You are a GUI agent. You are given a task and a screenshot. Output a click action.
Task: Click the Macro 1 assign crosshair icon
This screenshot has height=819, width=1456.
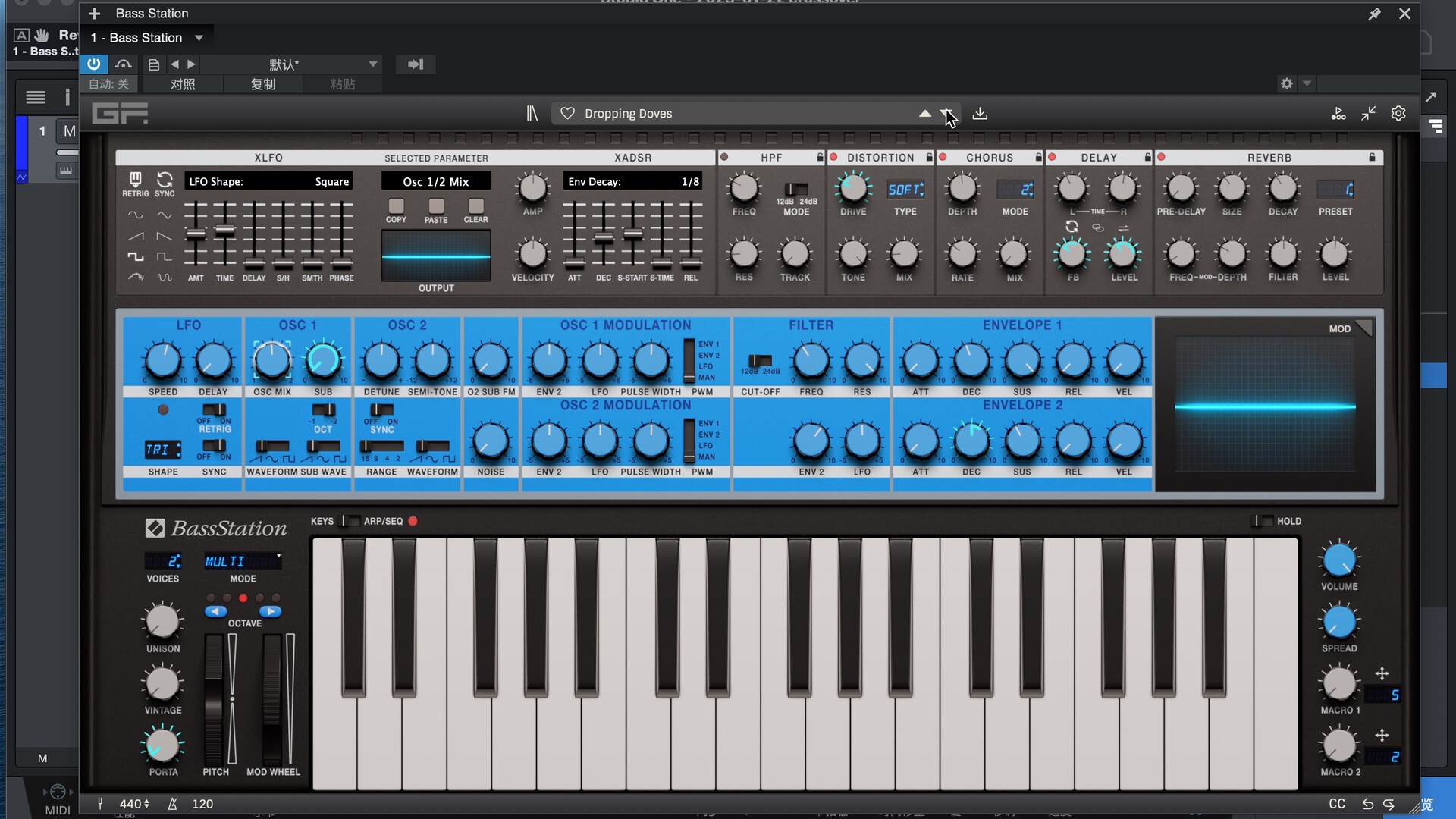(1382, 673)
